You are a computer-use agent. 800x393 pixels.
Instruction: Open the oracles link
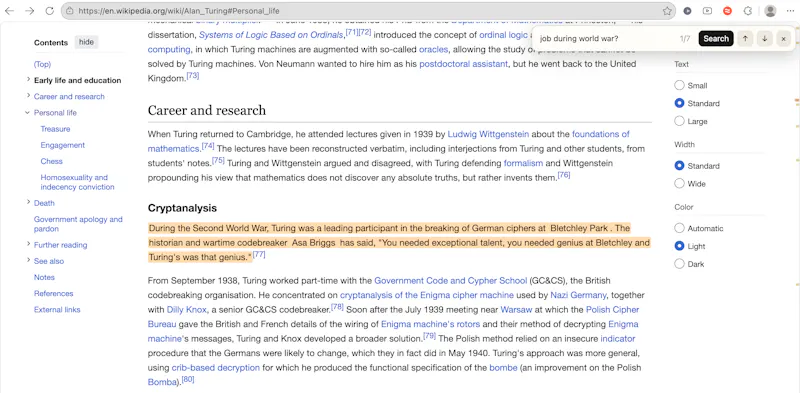point(433,50)
